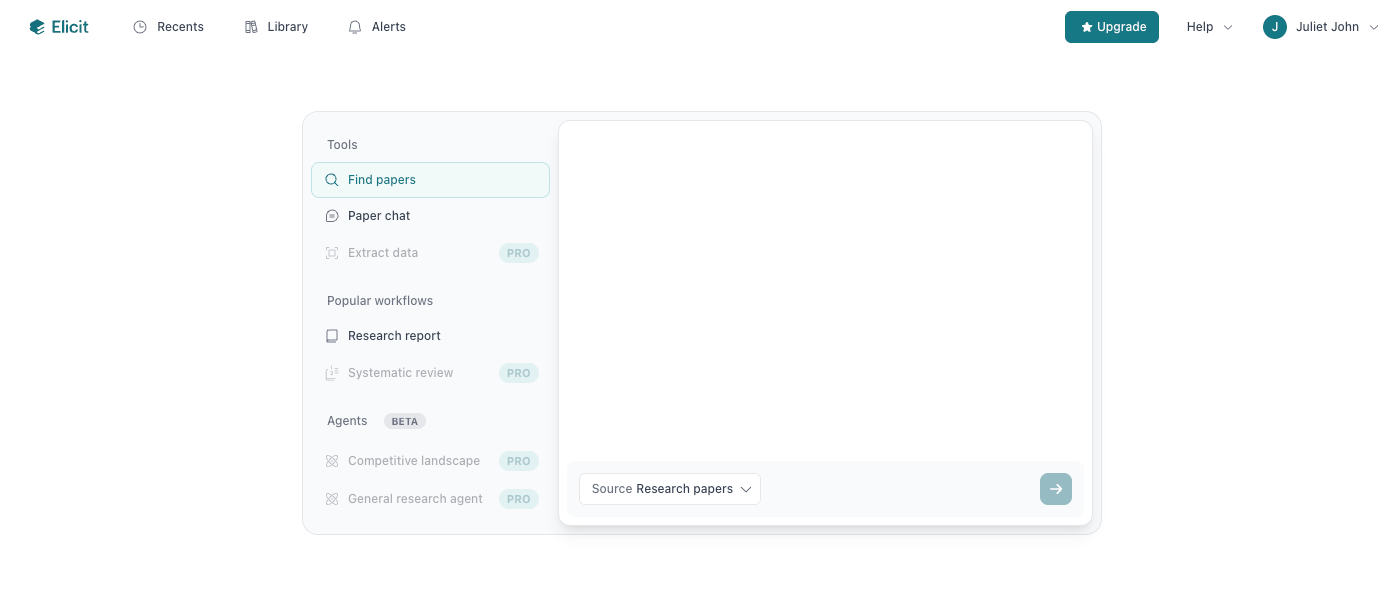The width and height of the screenshot is (1399, 590).
Task: Click the Competitive landscape agent icon
Action: click(331, 460)
